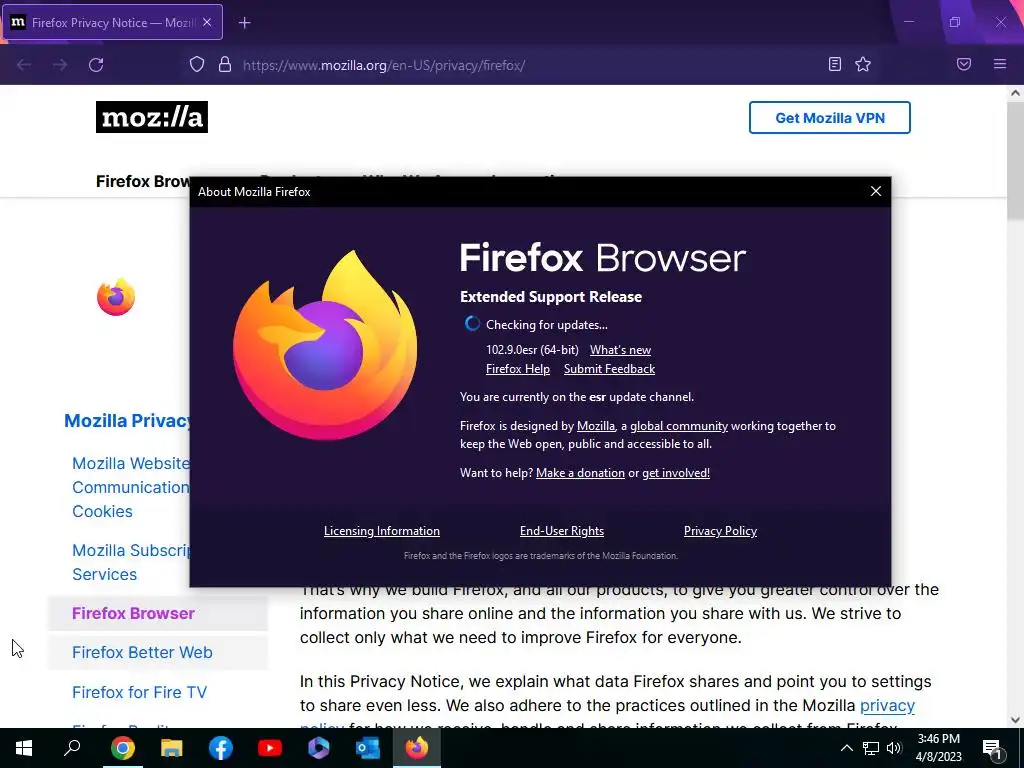The height and width of the screenshot is (768, 1024).
Task: Click the Firefox Browser nav menu item
Action: 143,181
